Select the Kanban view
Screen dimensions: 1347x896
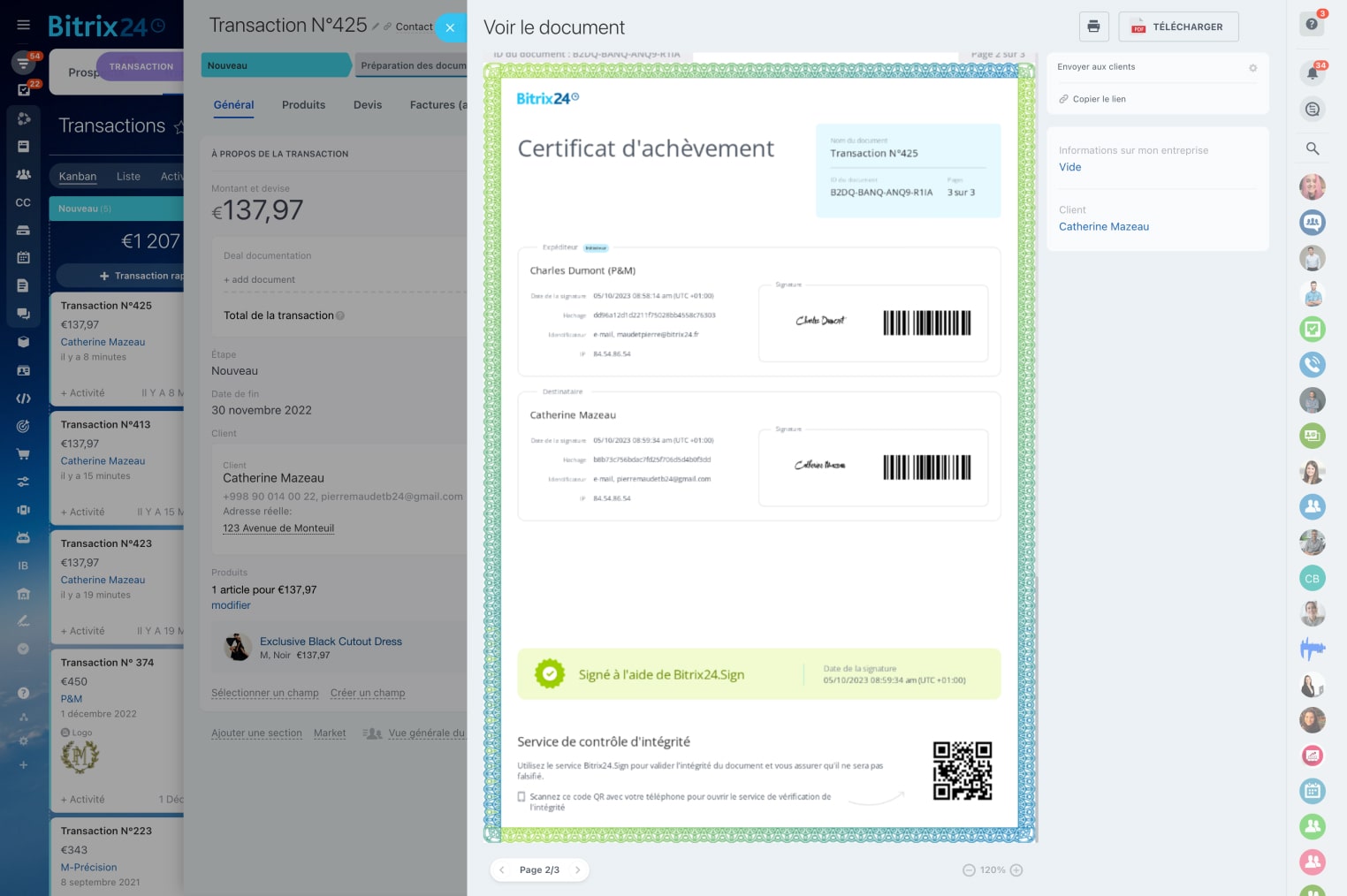click(x=78, y=177)
